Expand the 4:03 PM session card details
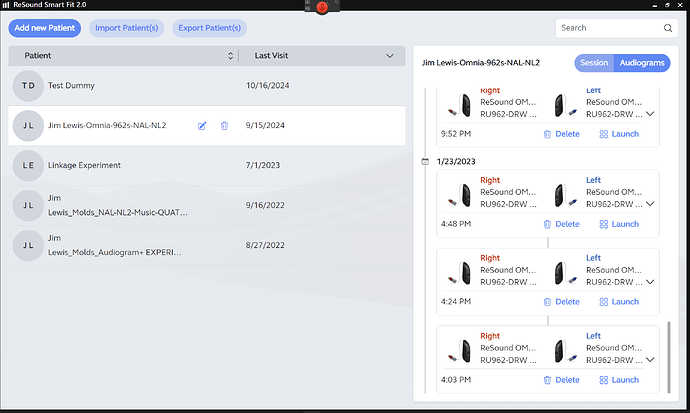The width and height of the screenshot is (690, 413). coord(650,360)
